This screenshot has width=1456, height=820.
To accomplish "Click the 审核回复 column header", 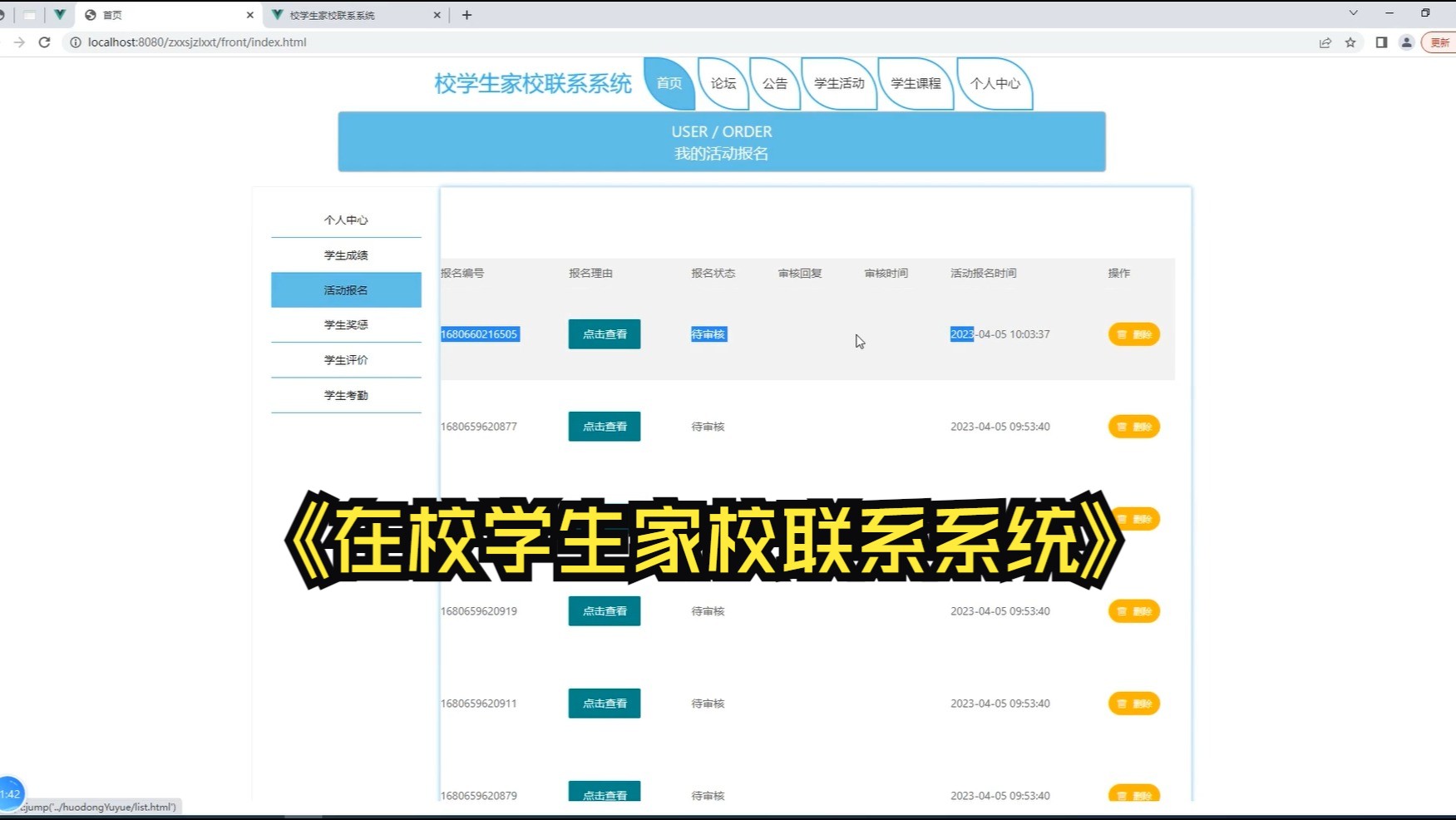I will click(x=800, y=273).
